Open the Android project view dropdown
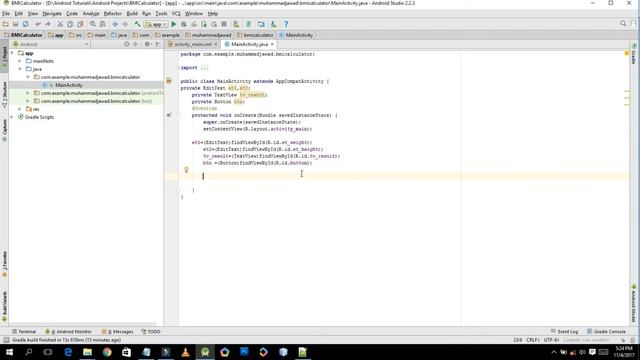This screenshot has height=360, width=640. (50, 44)
